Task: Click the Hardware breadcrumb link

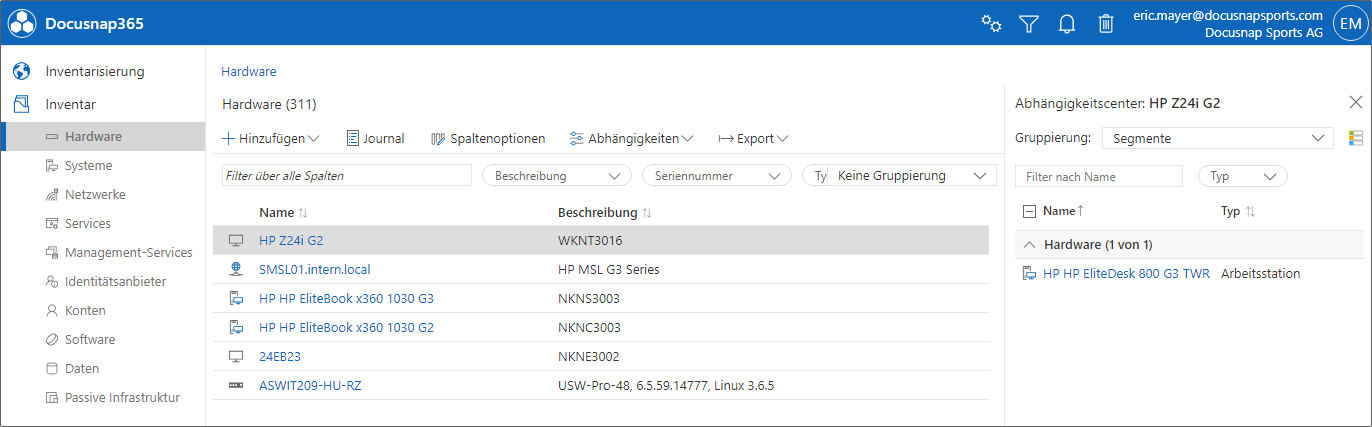Action: tap(249, 72)
